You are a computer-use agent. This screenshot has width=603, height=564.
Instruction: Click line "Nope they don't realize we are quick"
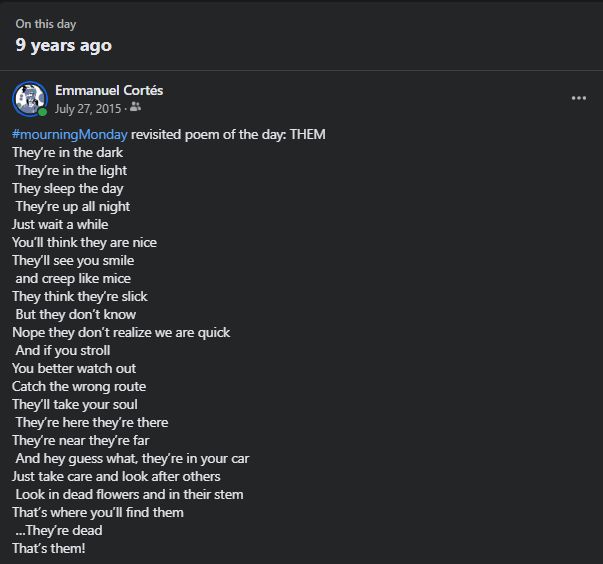click(x=121, y=333)
